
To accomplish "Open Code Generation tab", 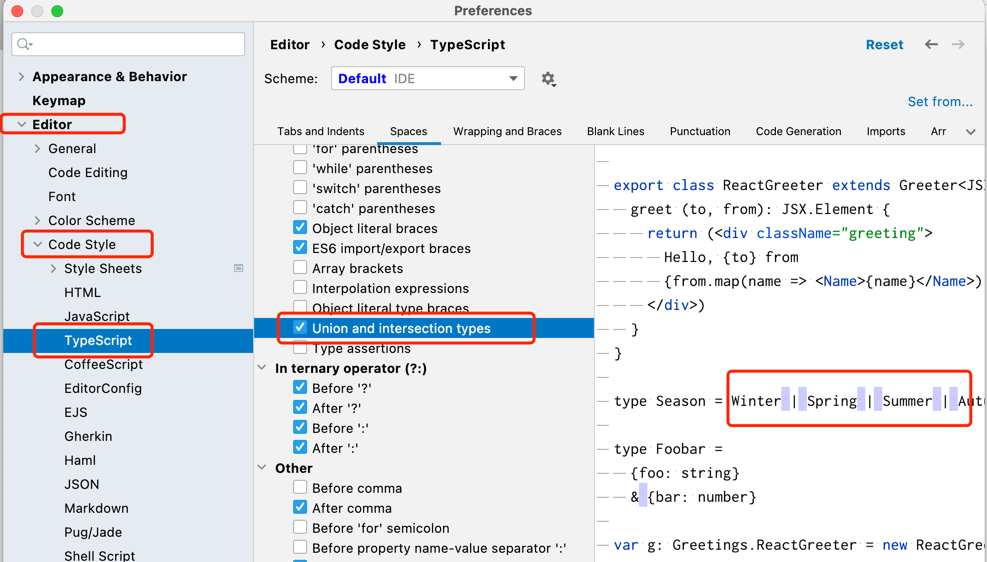I will [798, 131].
